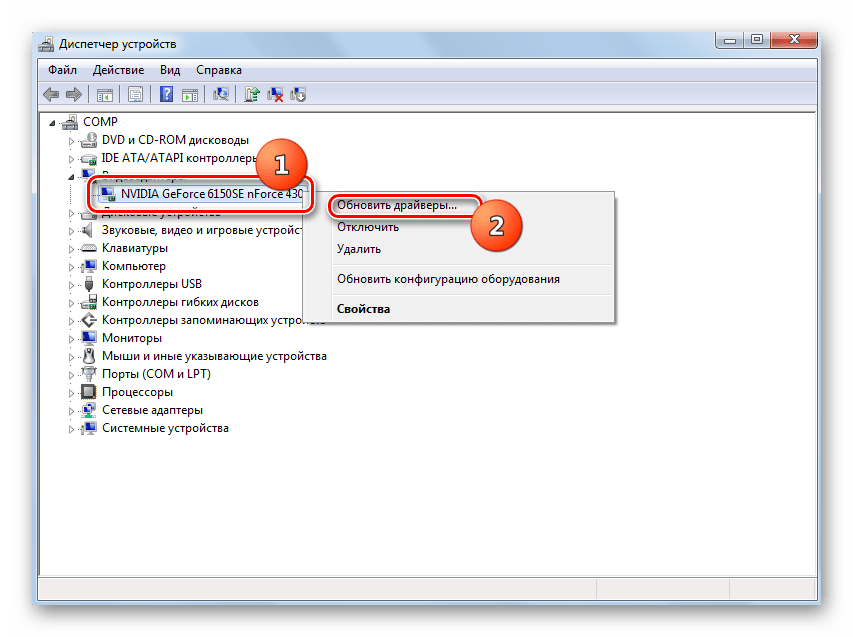
Task: Click the chip icon beside Процессоры
Action: click(88, 392)
